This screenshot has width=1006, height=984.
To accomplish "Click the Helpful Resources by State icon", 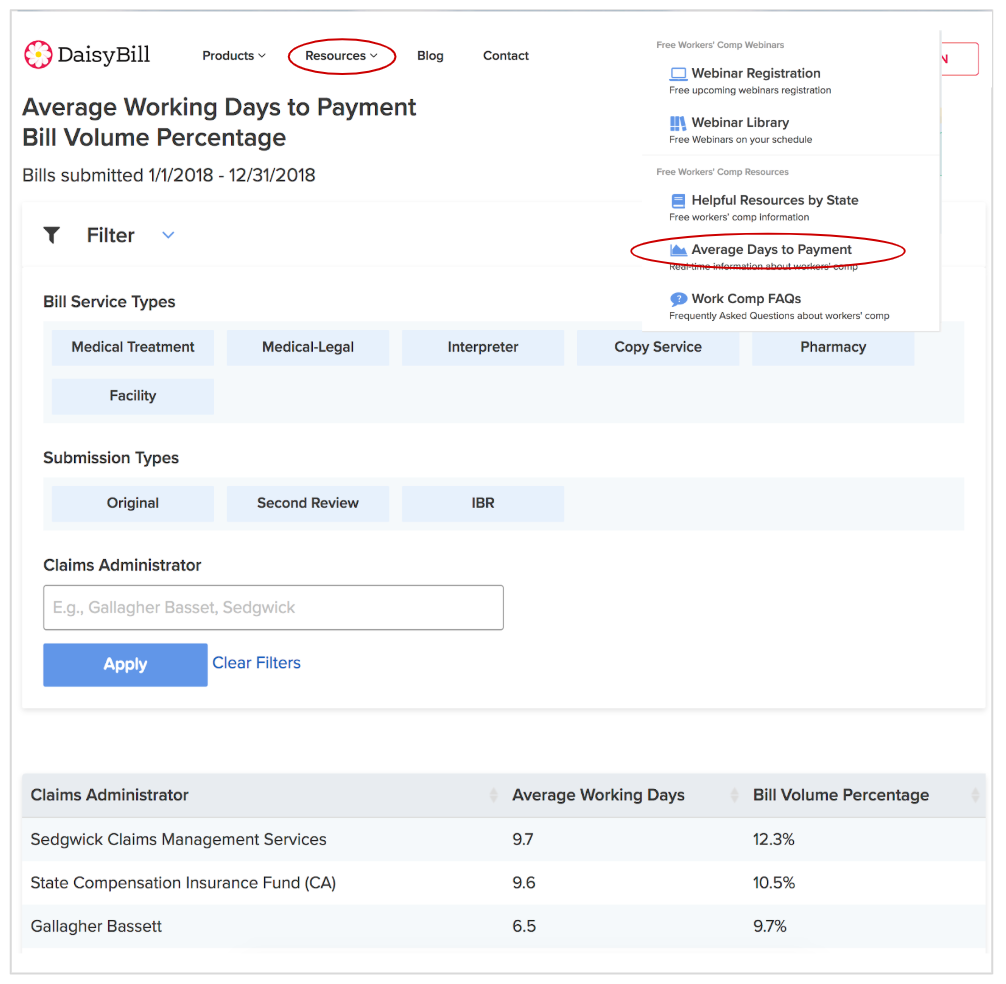I will (678, 201).
